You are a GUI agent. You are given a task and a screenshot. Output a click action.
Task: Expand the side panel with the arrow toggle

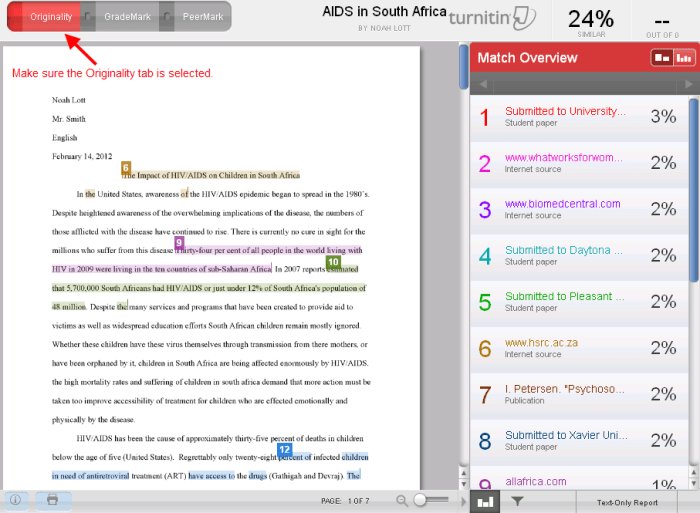(463, 502)
